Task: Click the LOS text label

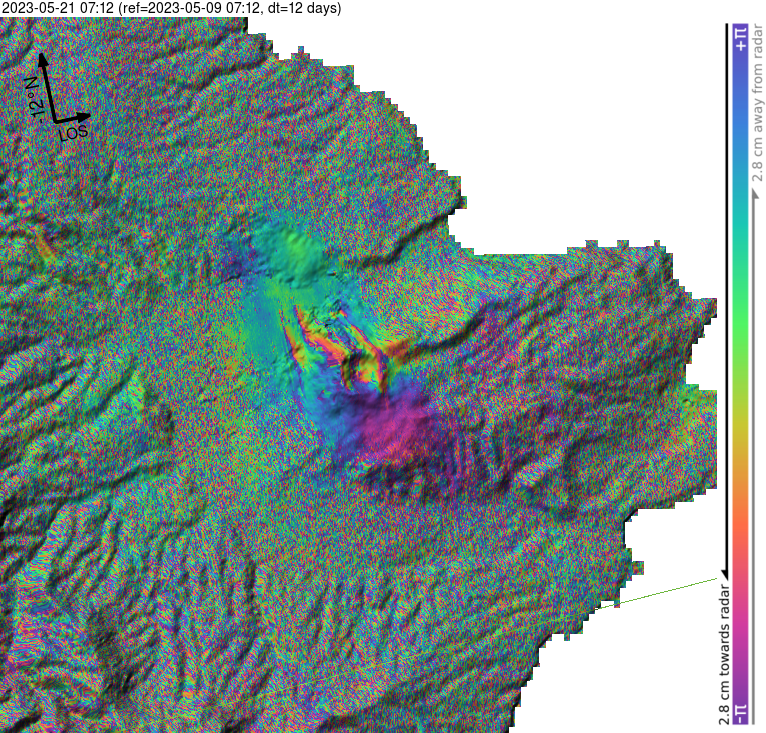Action: point(73,132)
